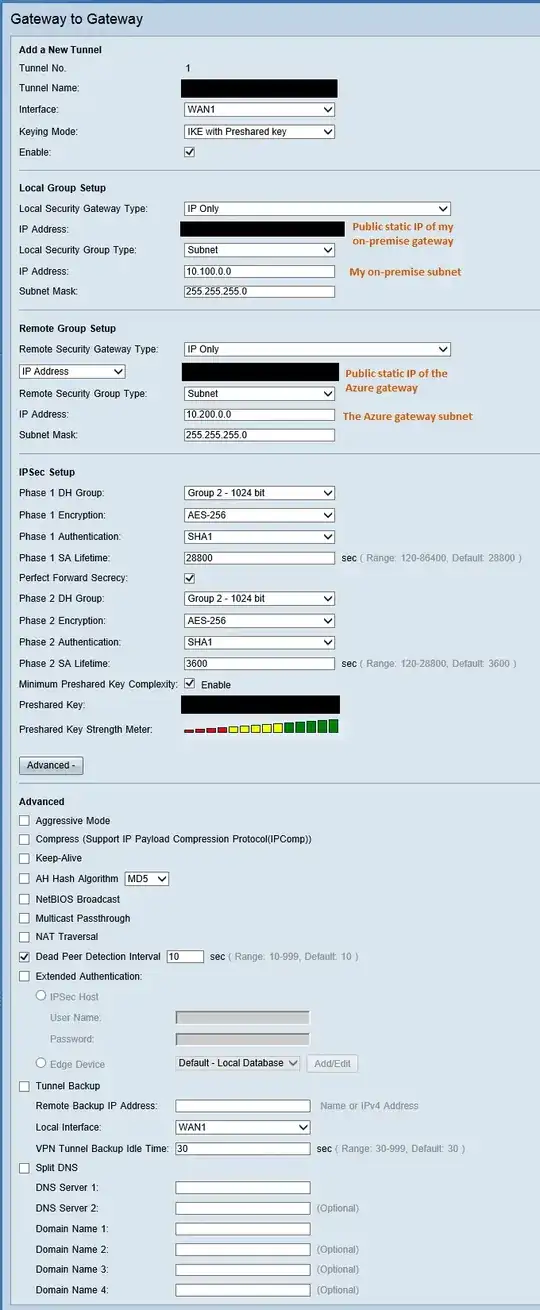Viewport: 540px width, 1310px height.
Task: Click DNS Server 1 field
Action: (242, 1188)
